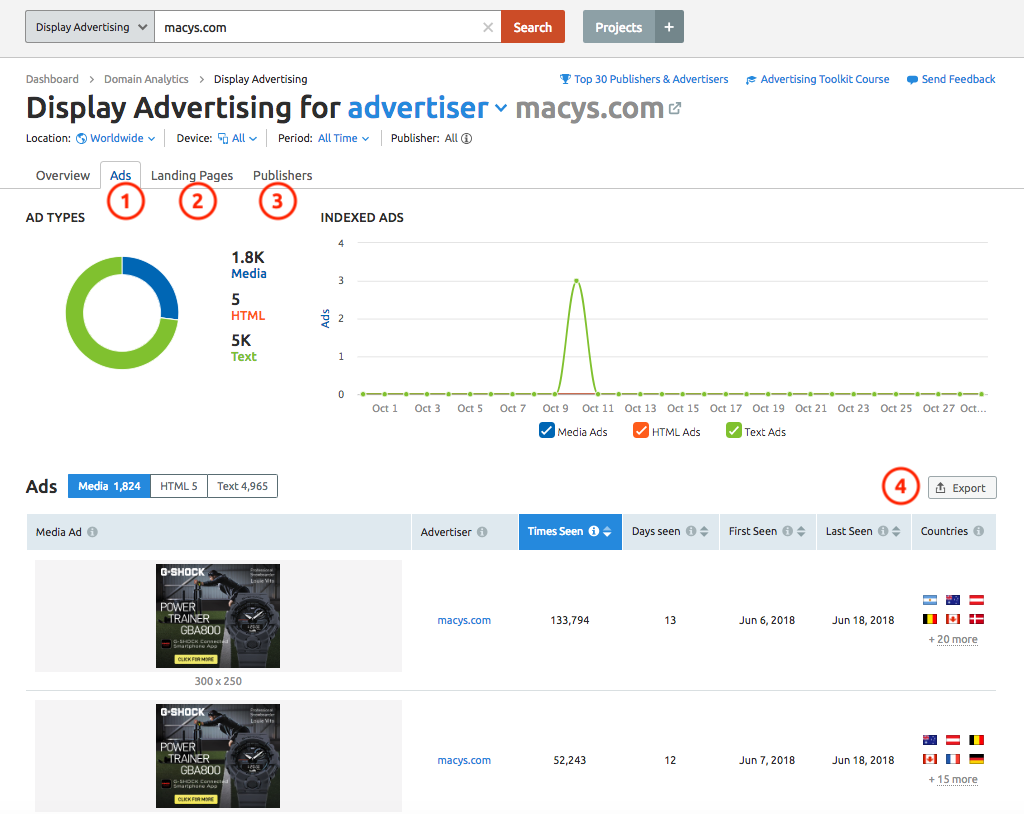Viewport: 1024px width, 814px height.
Task: Switch to the Publishers tab
Action: click(x=283, y=176)
